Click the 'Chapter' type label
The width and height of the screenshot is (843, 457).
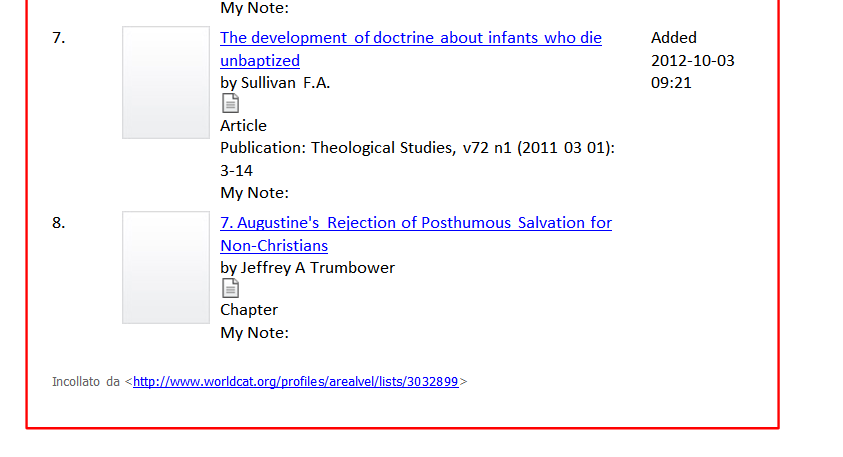249,310
